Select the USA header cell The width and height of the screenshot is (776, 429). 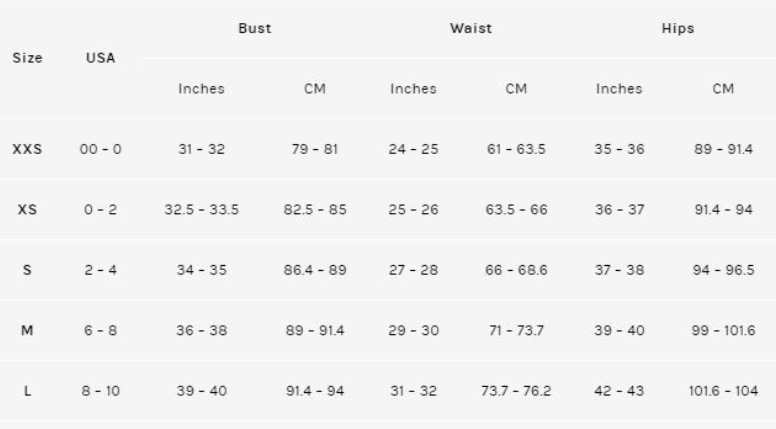coord(100,58)
